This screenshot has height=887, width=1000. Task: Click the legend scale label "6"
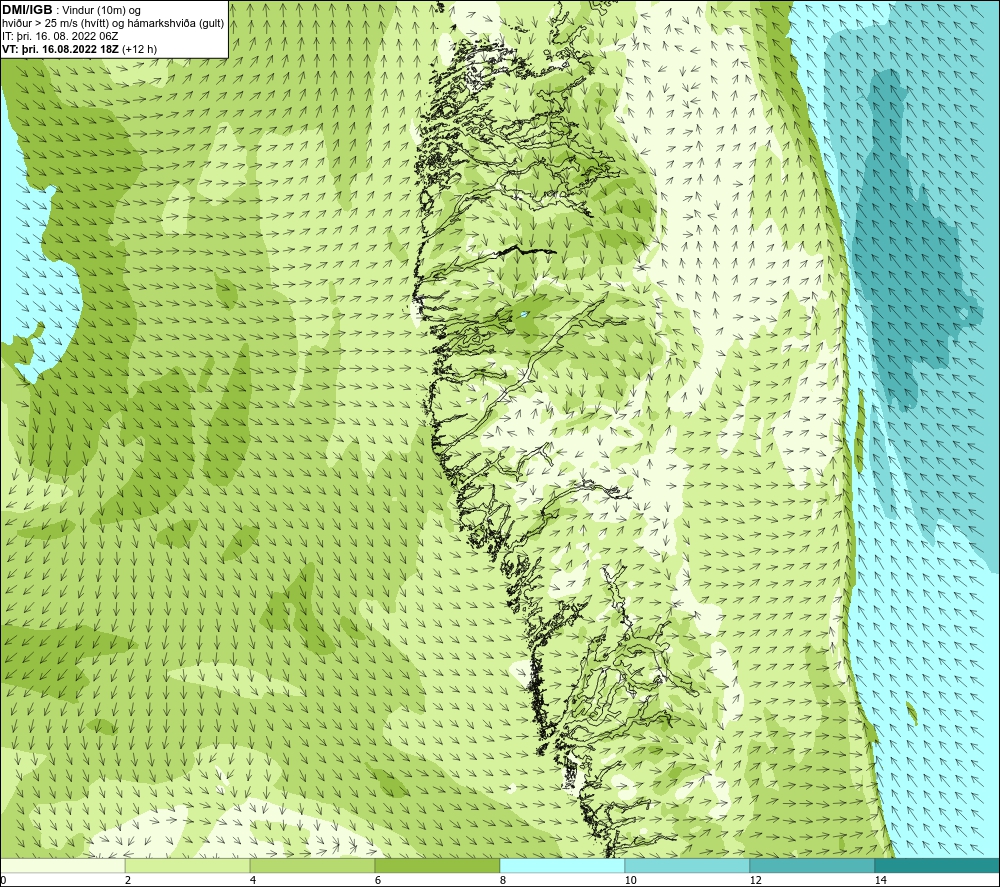[378, 880]
